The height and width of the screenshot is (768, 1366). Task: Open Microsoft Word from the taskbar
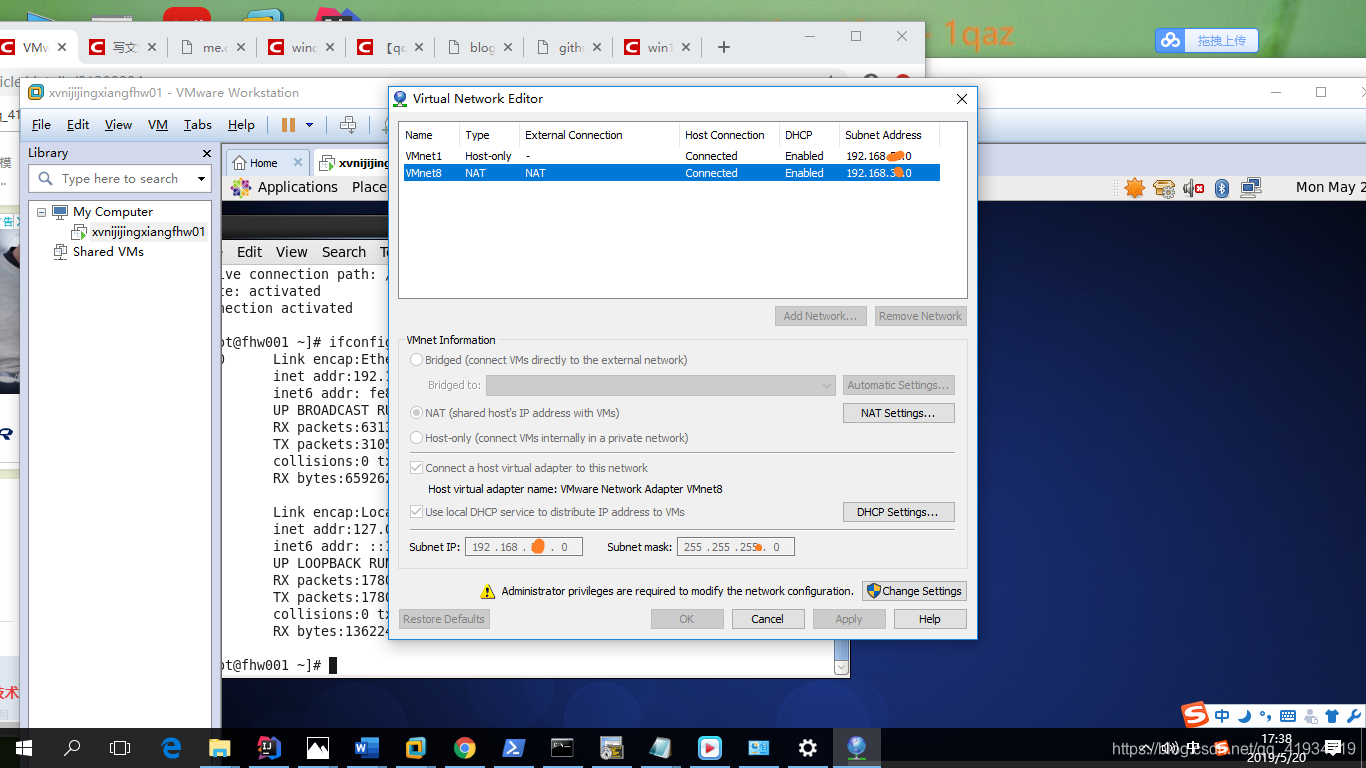tap(367, 747)
